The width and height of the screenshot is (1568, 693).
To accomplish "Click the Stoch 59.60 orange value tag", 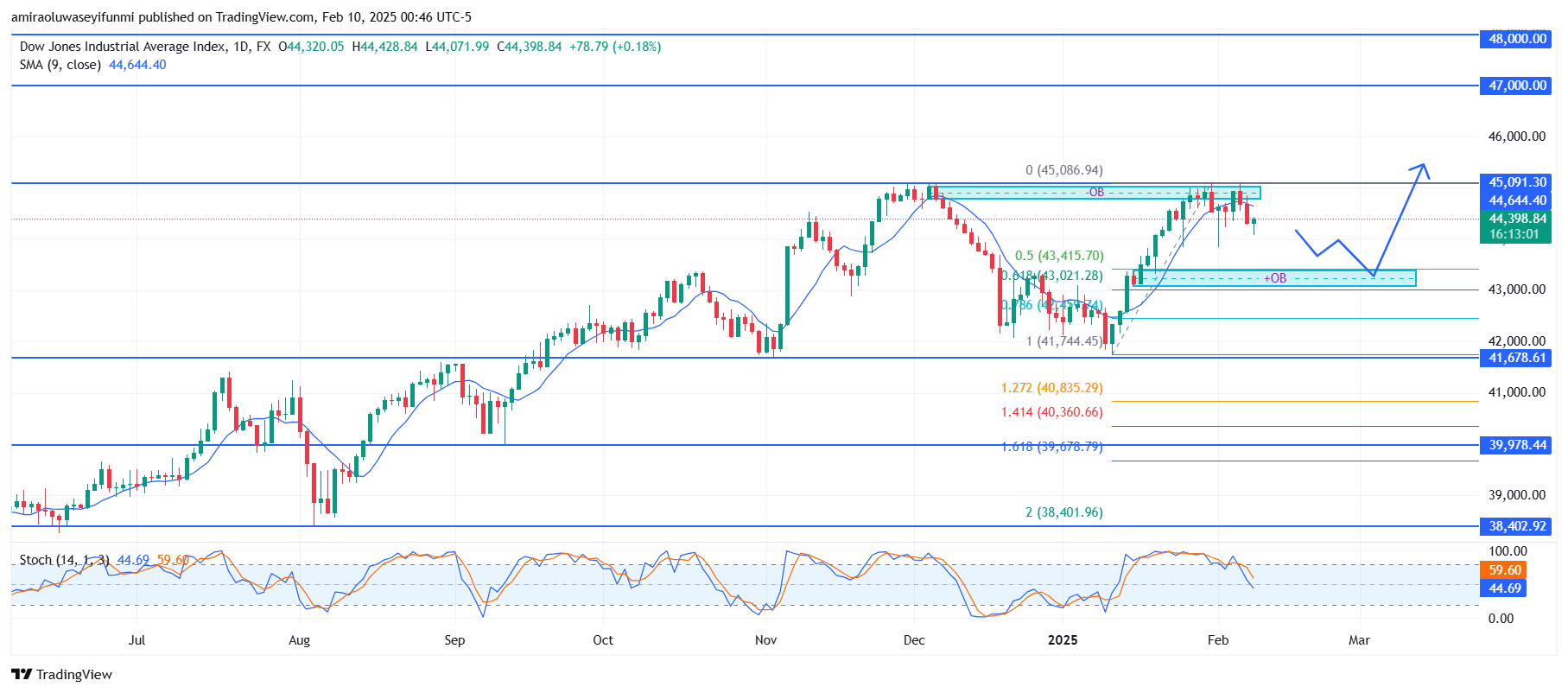I will tap(1503, 570).
